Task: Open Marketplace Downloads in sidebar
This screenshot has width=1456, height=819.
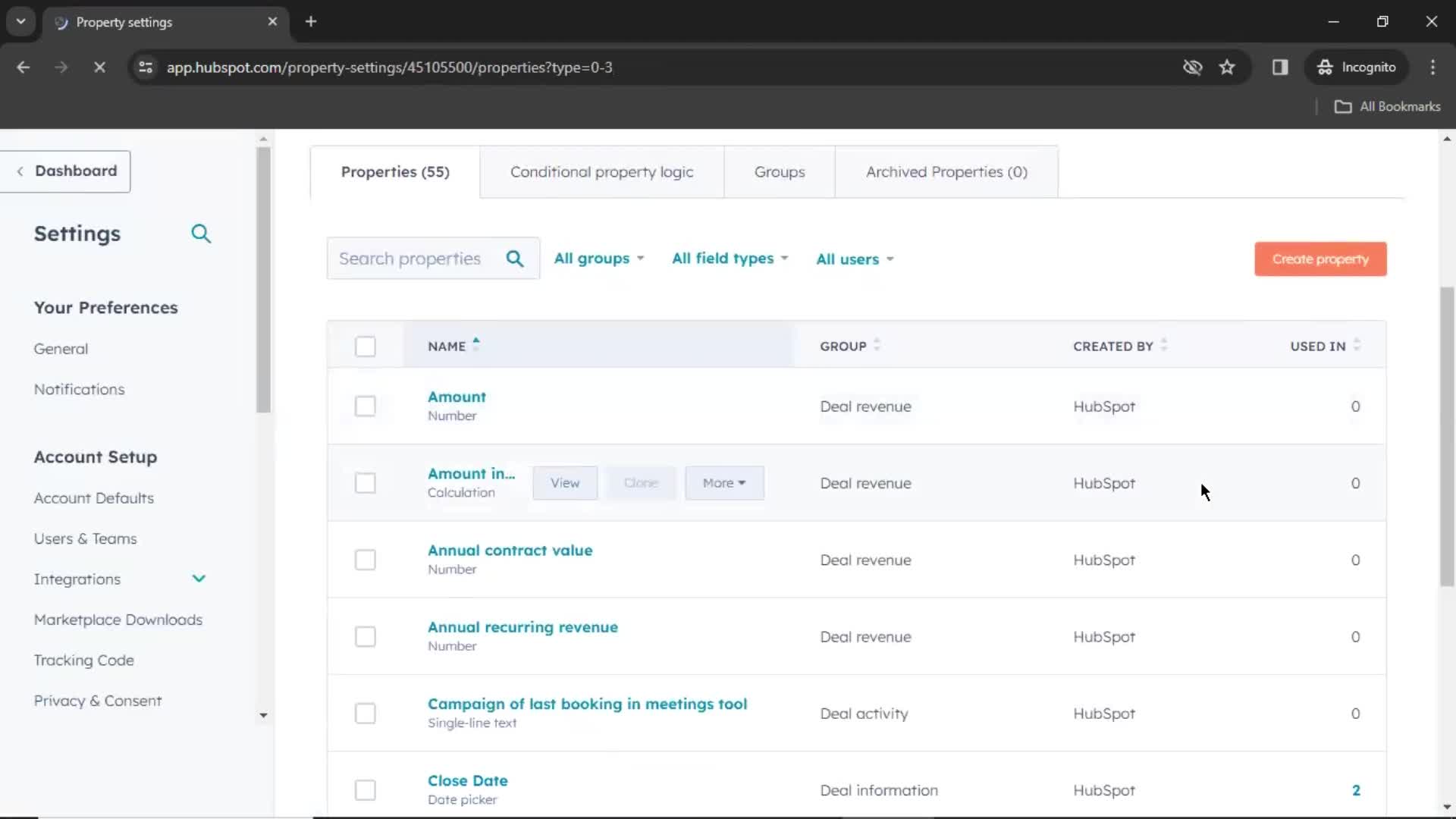Action: click(118, 620)
